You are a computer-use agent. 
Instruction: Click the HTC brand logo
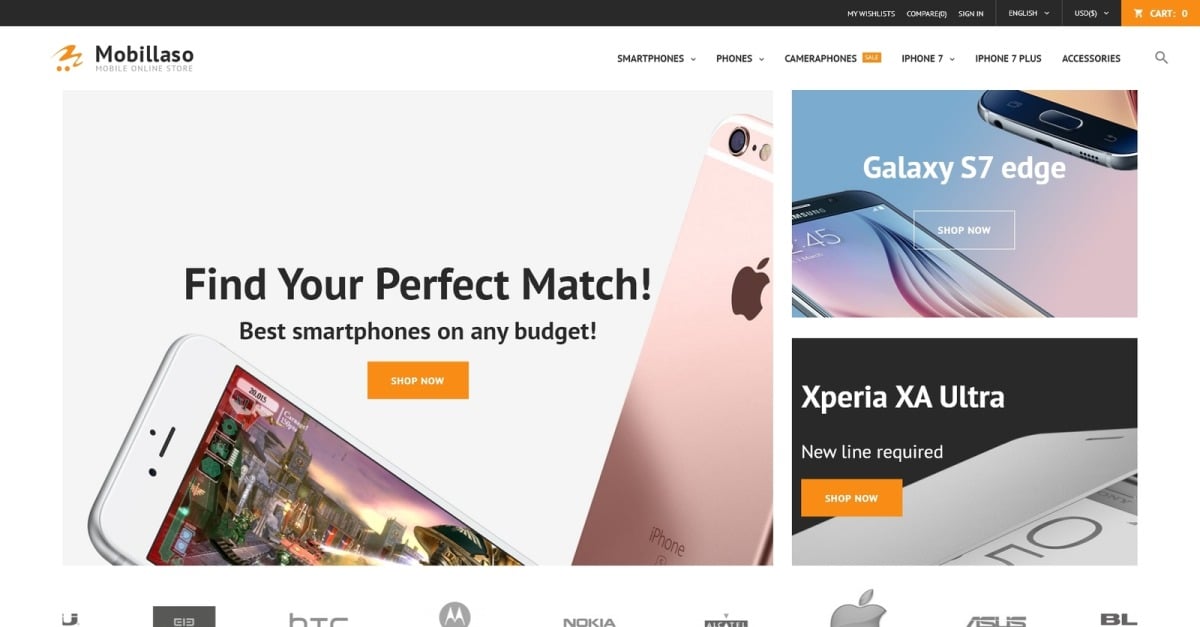(x=318, y=620)
